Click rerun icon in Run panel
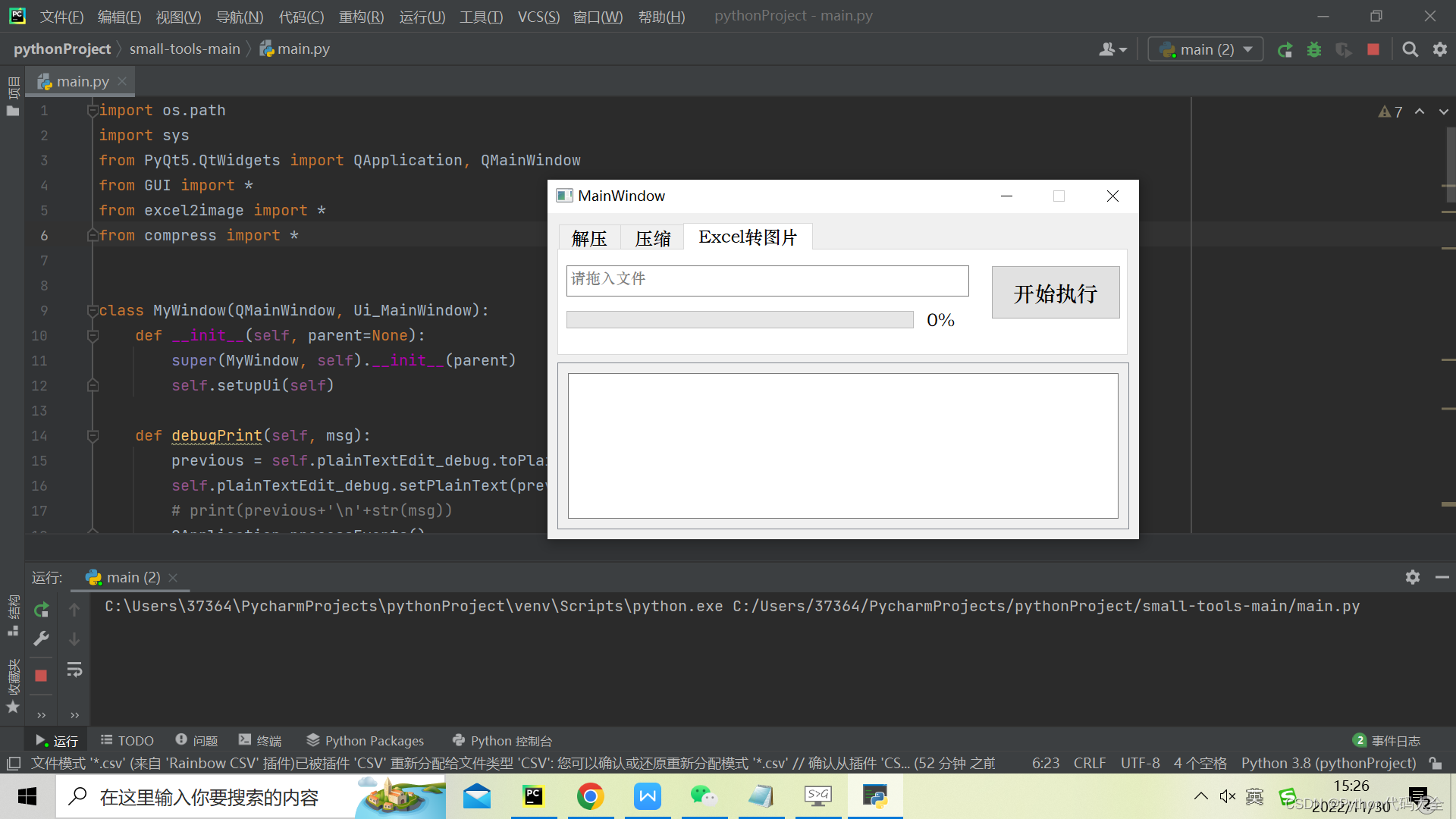 coord(42,610)
